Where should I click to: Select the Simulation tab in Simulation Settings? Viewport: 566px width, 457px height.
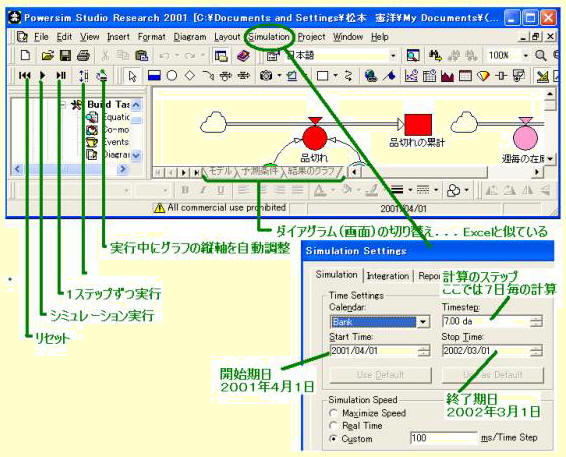pyautogui.click(x=336, y=275)
